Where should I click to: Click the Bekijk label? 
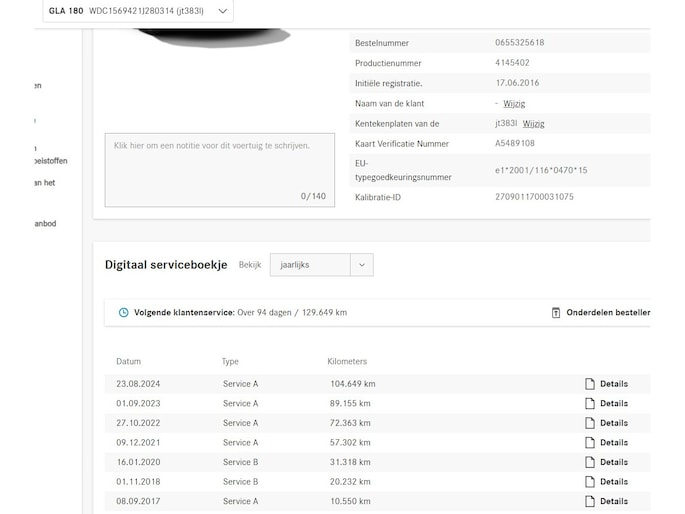[250, 265]
